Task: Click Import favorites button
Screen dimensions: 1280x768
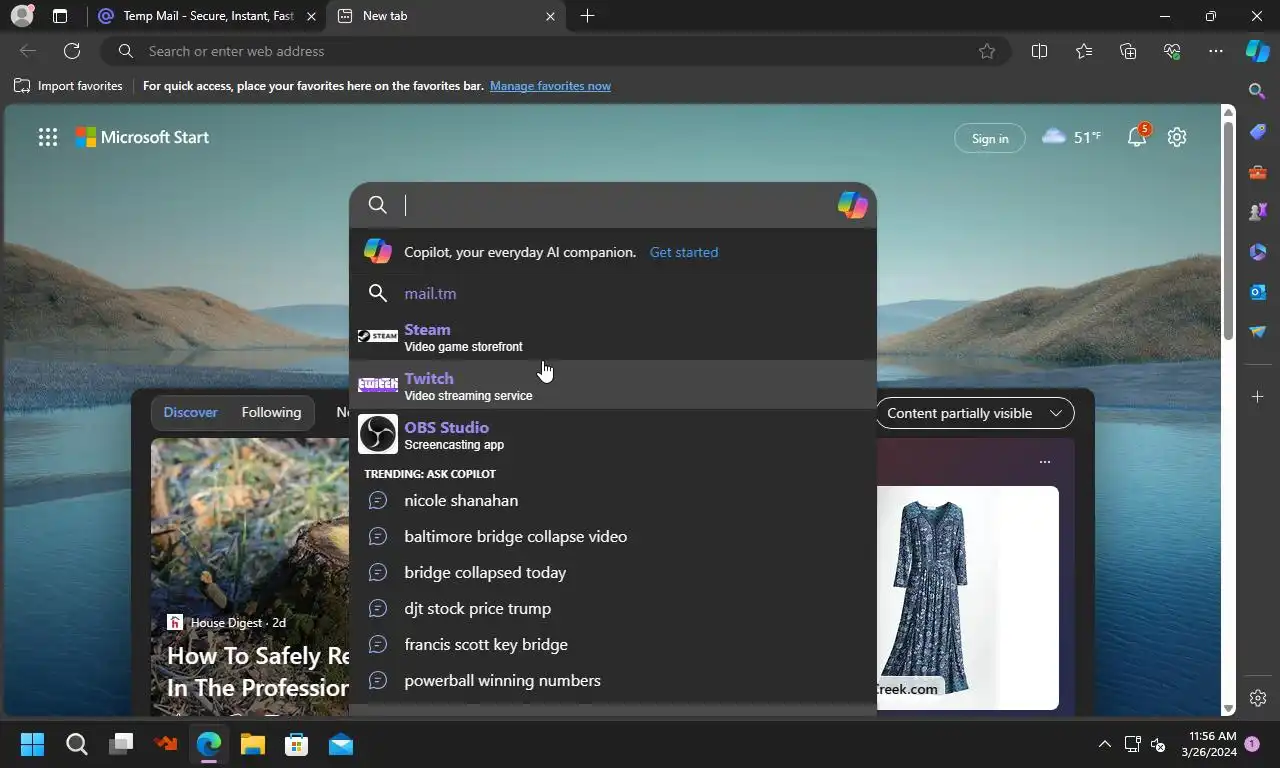Action: 68,86
